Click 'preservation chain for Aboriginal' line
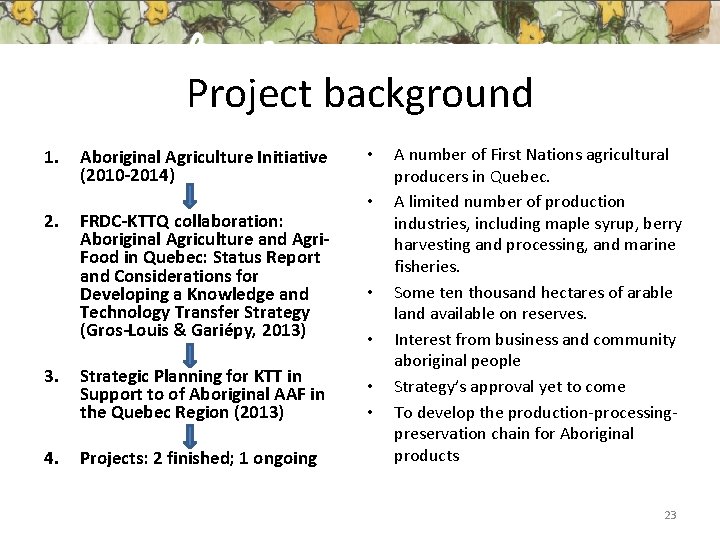 (513, 433)
